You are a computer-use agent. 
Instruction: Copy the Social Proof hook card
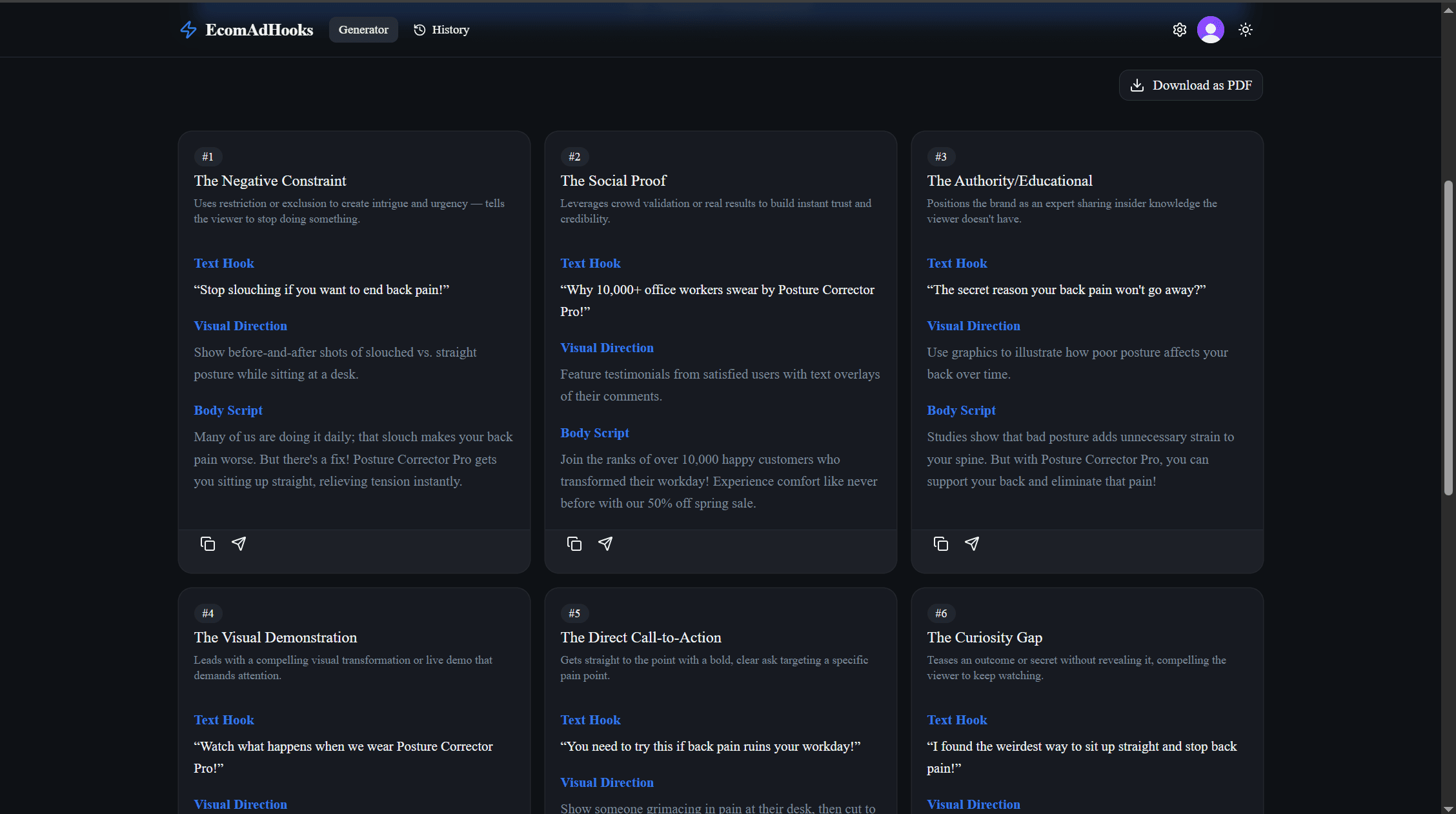[574, 544]
